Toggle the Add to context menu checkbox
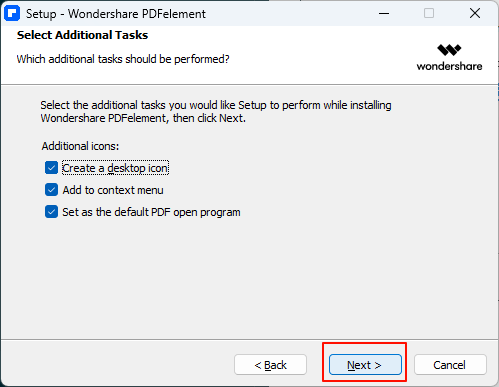Image resolution: width=499 pixels, height=387 pixels. 51,190
